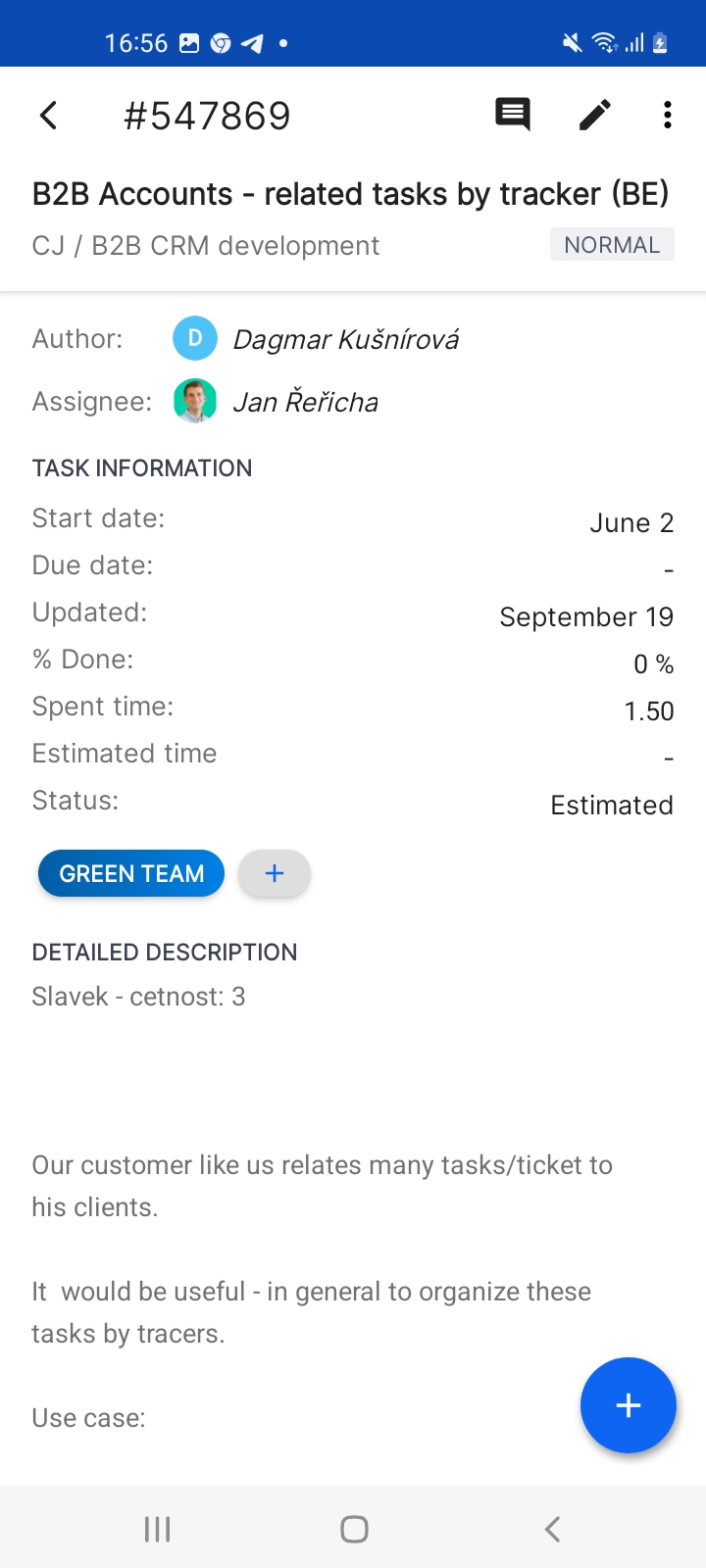The image size is (706, 1568).
Task: Tap the % Done value
Action: tap(653, 664)
